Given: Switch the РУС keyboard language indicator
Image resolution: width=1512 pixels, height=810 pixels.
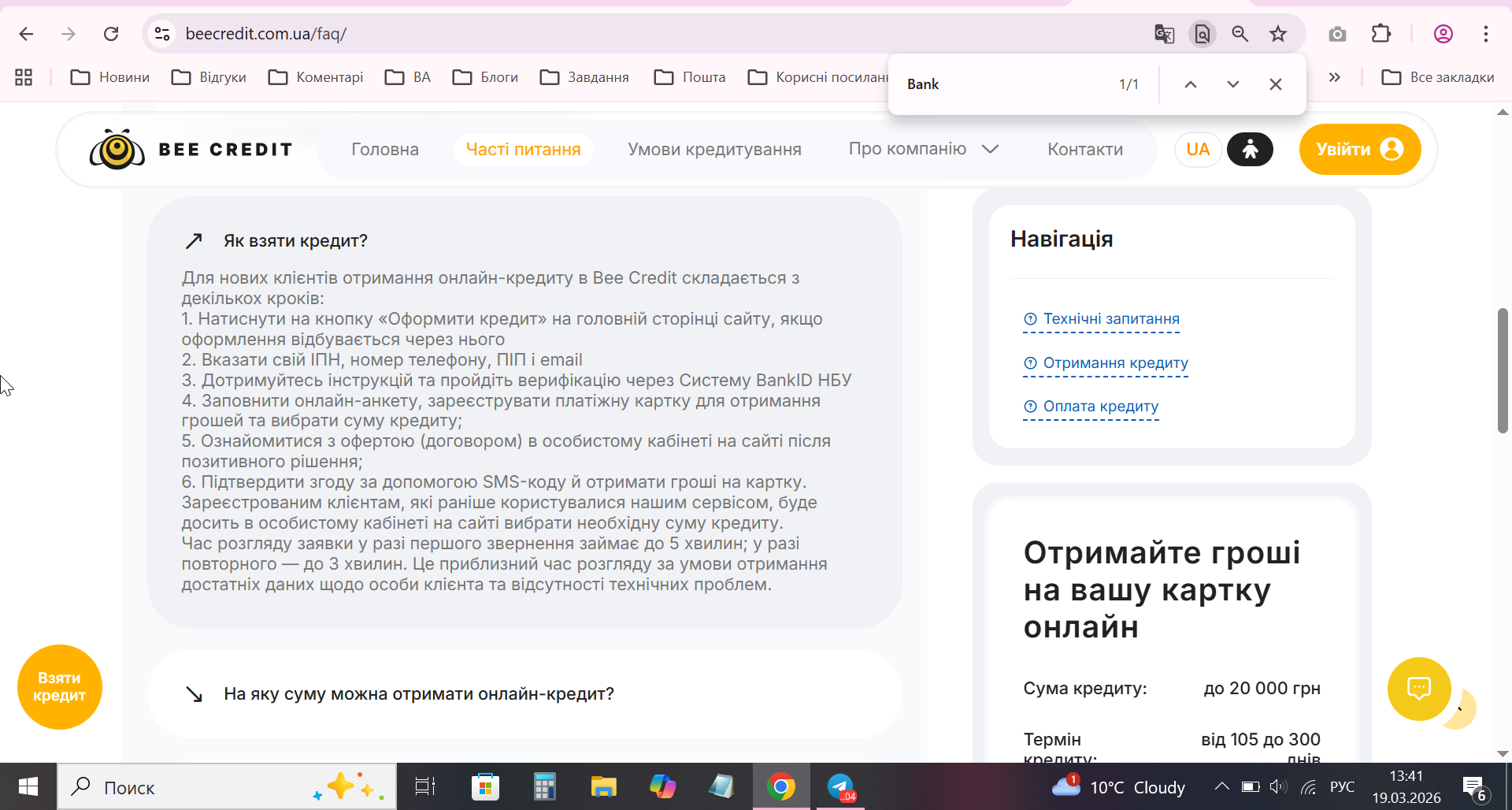Looking at the screenshot, I should click(x=1342, y=787).
